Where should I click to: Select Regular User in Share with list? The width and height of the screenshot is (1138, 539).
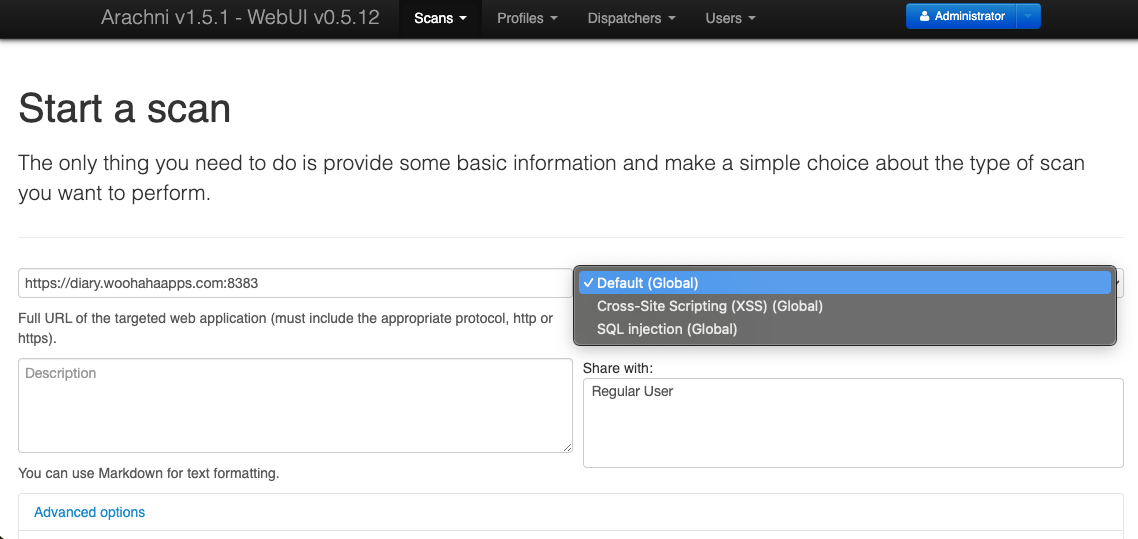click(632, 392)
